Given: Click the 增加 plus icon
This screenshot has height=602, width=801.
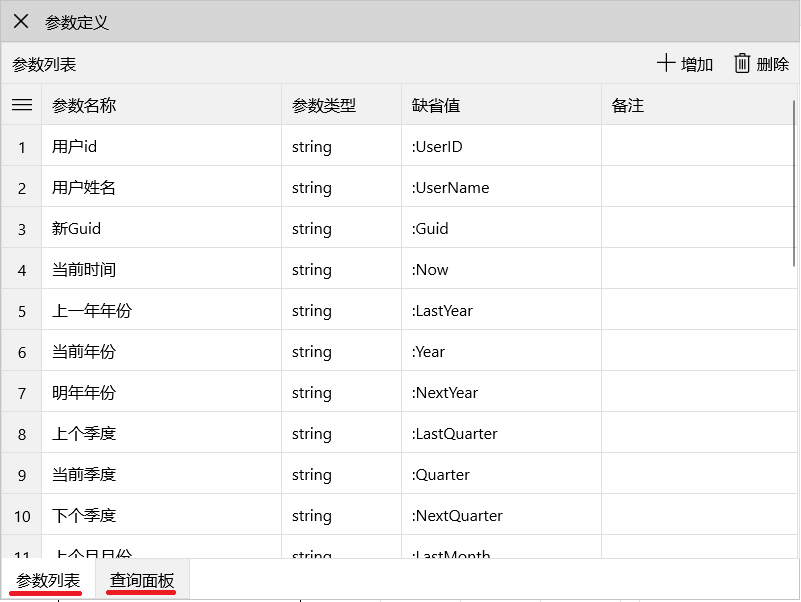Looking at the screenshot, I should pyautogui.click(x=666, y=63).
